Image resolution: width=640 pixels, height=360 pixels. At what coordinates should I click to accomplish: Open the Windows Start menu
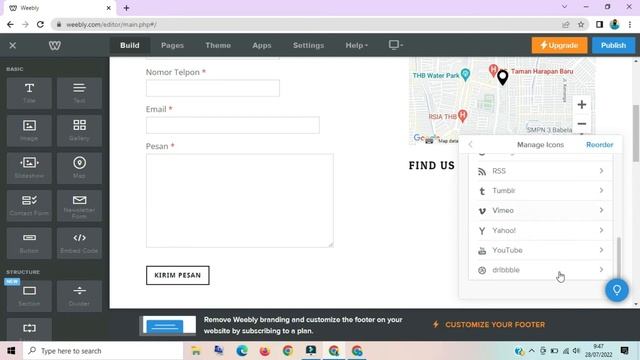(11, 351)
